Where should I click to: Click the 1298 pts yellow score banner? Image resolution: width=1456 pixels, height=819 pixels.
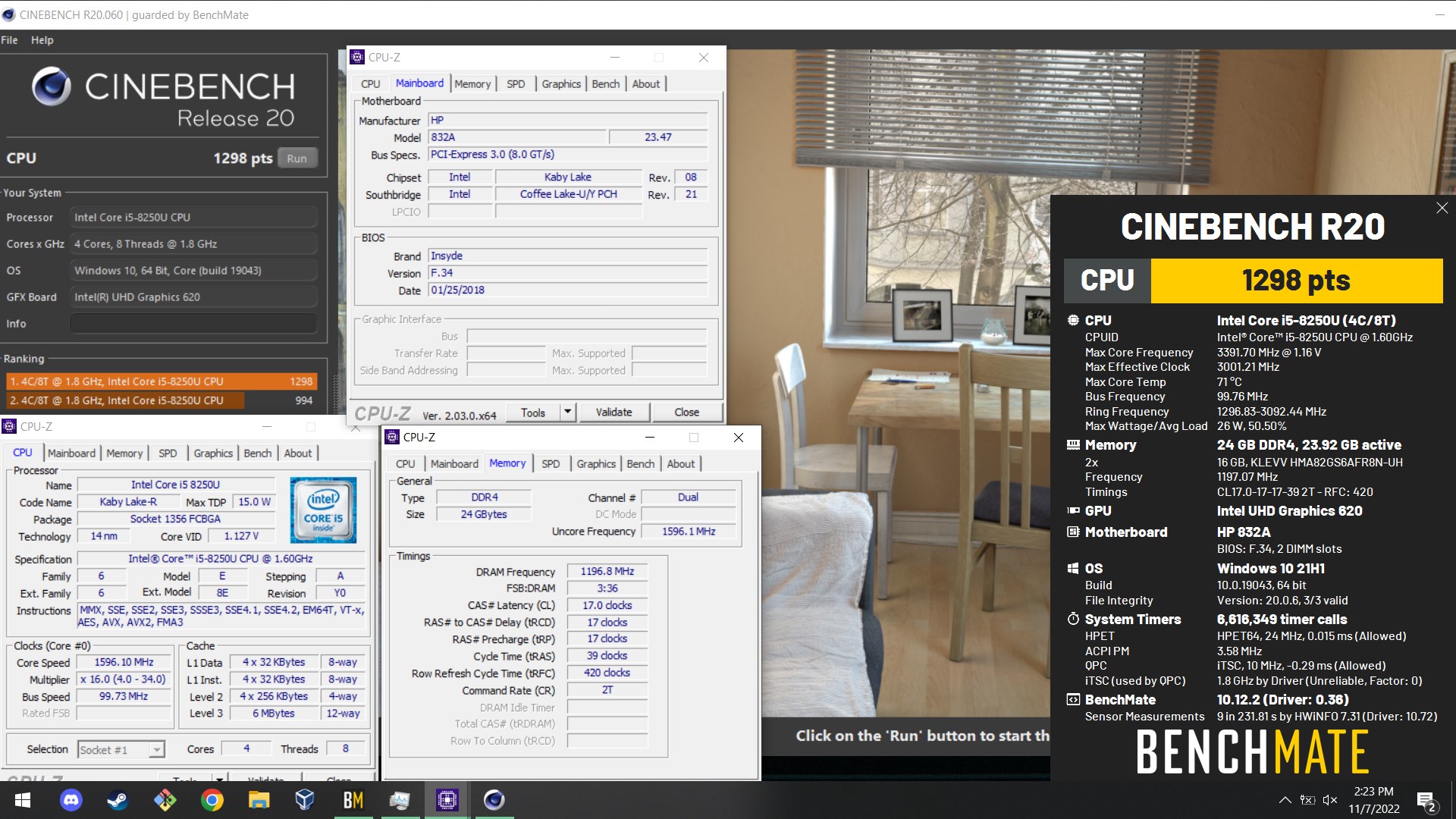[x=1296, y=281]
